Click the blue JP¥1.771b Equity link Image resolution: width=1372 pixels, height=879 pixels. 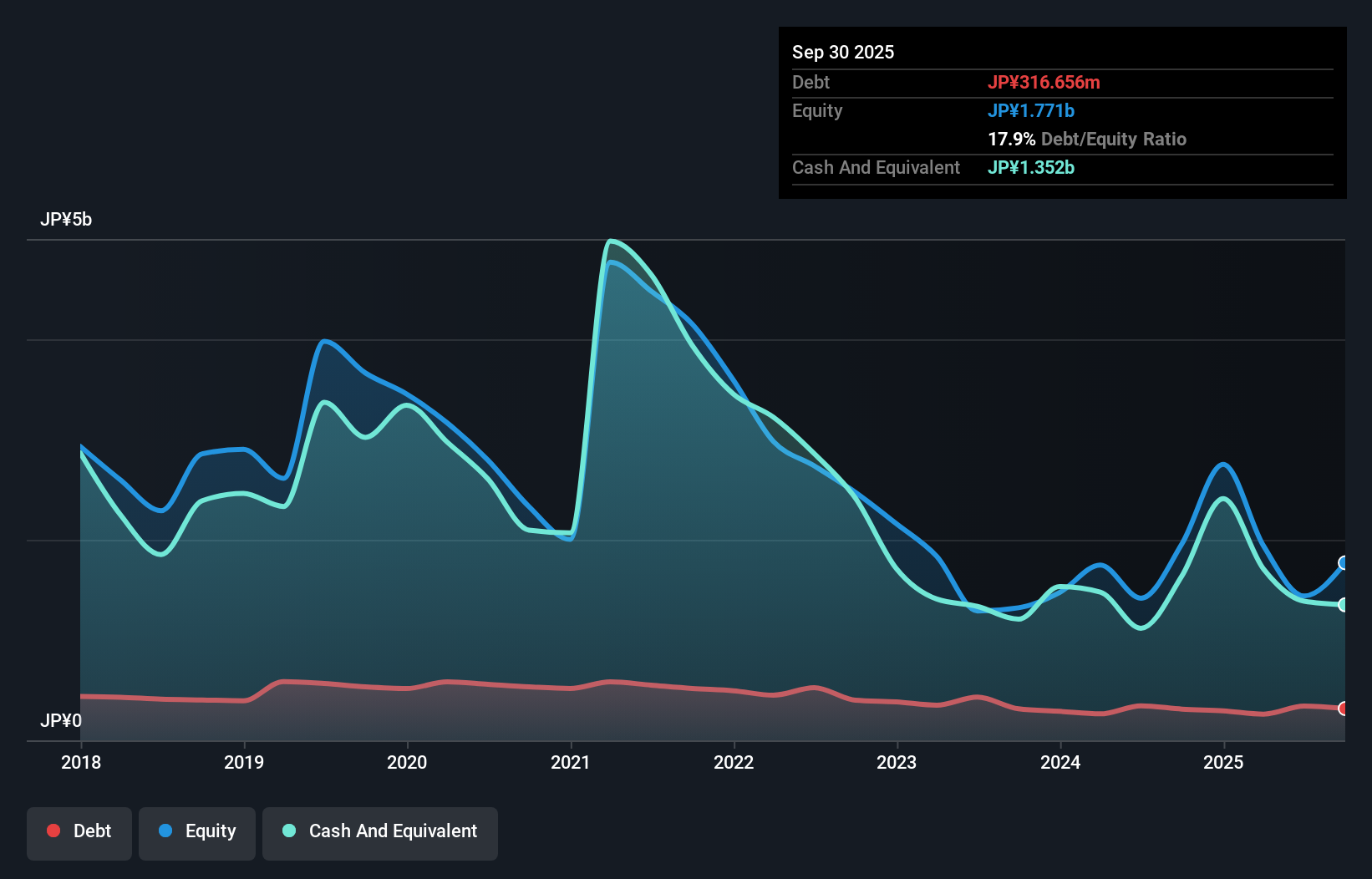pos(1032,109)
